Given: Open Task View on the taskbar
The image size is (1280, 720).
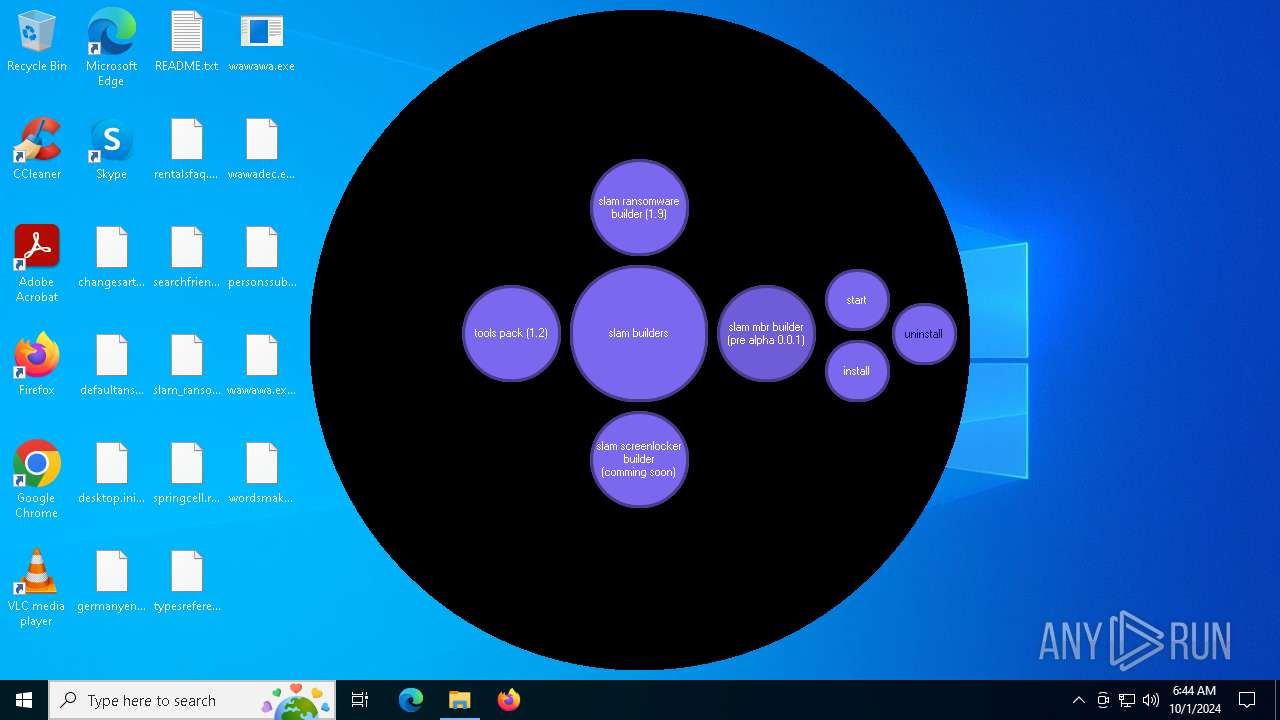Looking at the screenshot, I should point(360,700).
